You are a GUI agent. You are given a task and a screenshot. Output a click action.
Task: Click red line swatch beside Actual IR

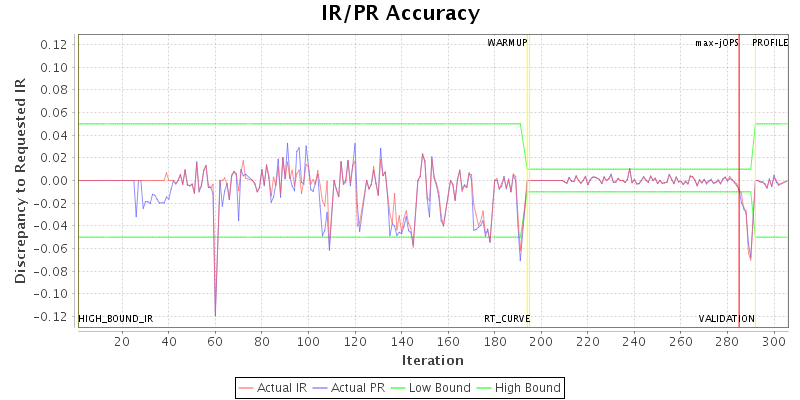247,387
